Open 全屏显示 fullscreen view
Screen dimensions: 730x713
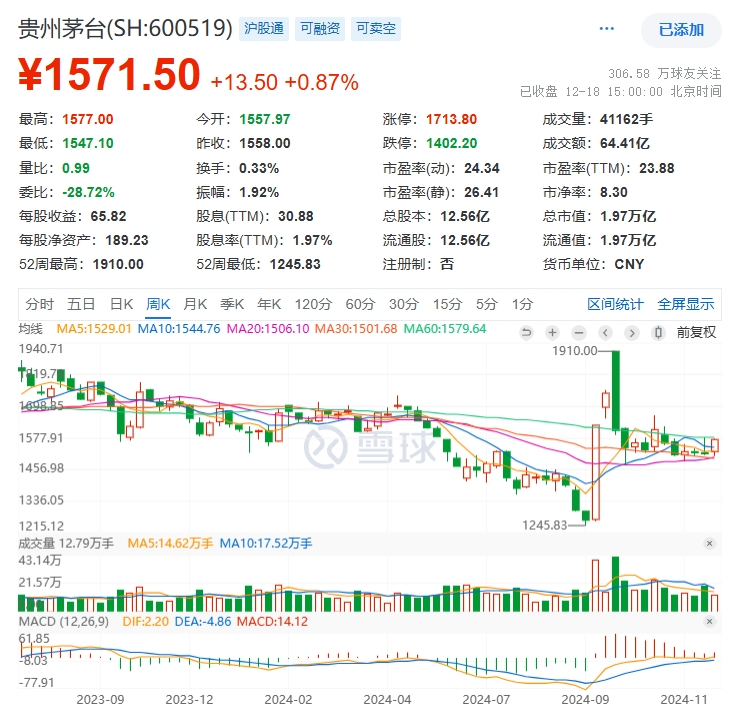click(686, 304)
